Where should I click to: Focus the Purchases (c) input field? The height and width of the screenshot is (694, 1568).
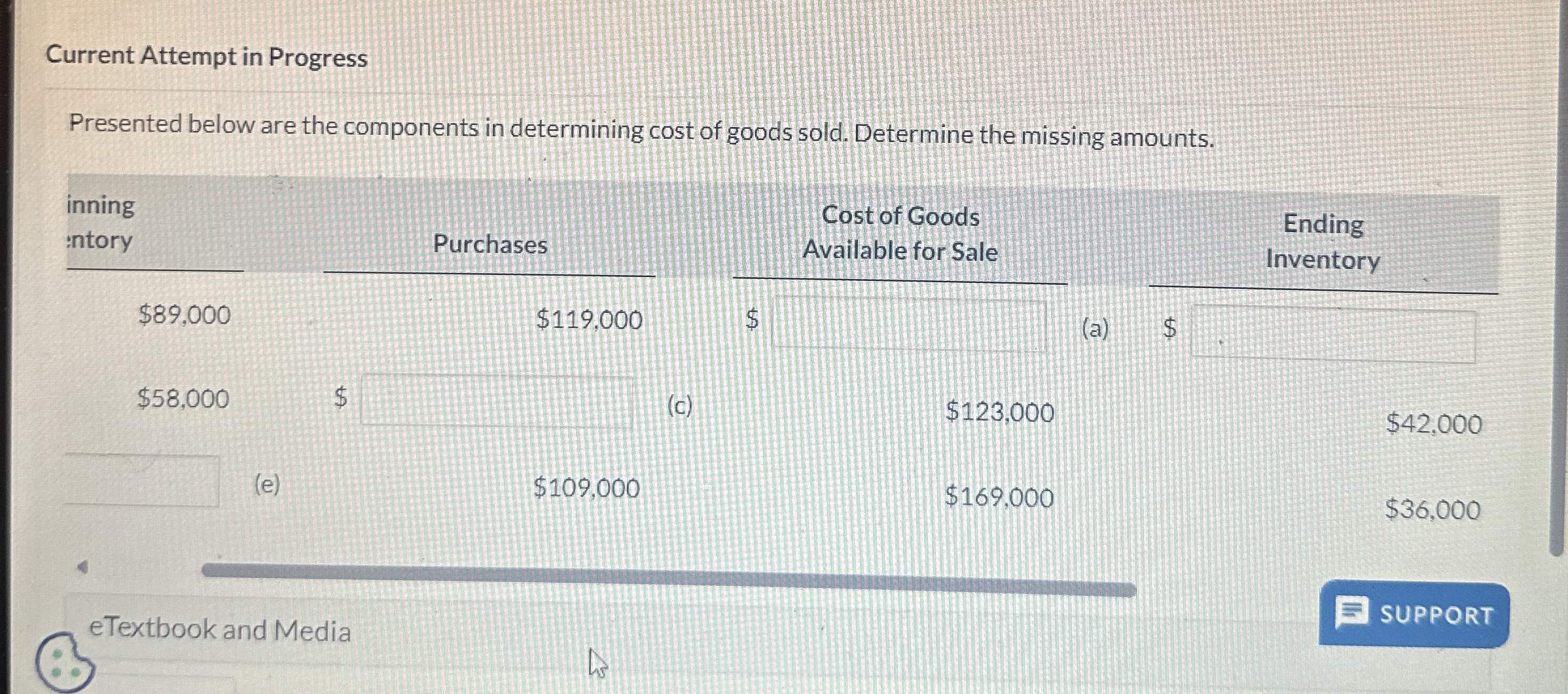497,401
